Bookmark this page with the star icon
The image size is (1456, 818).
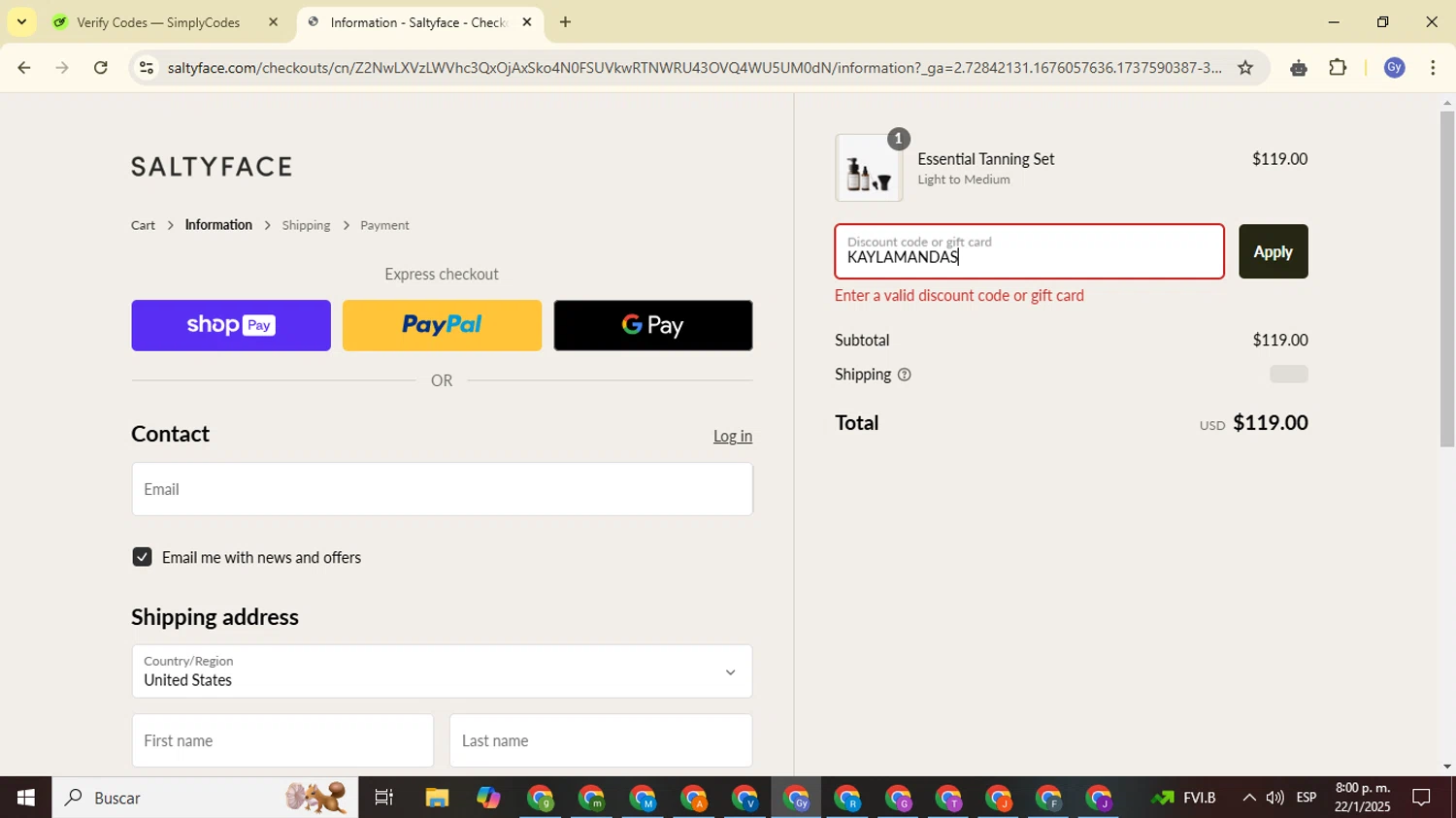coord(1245,68)
